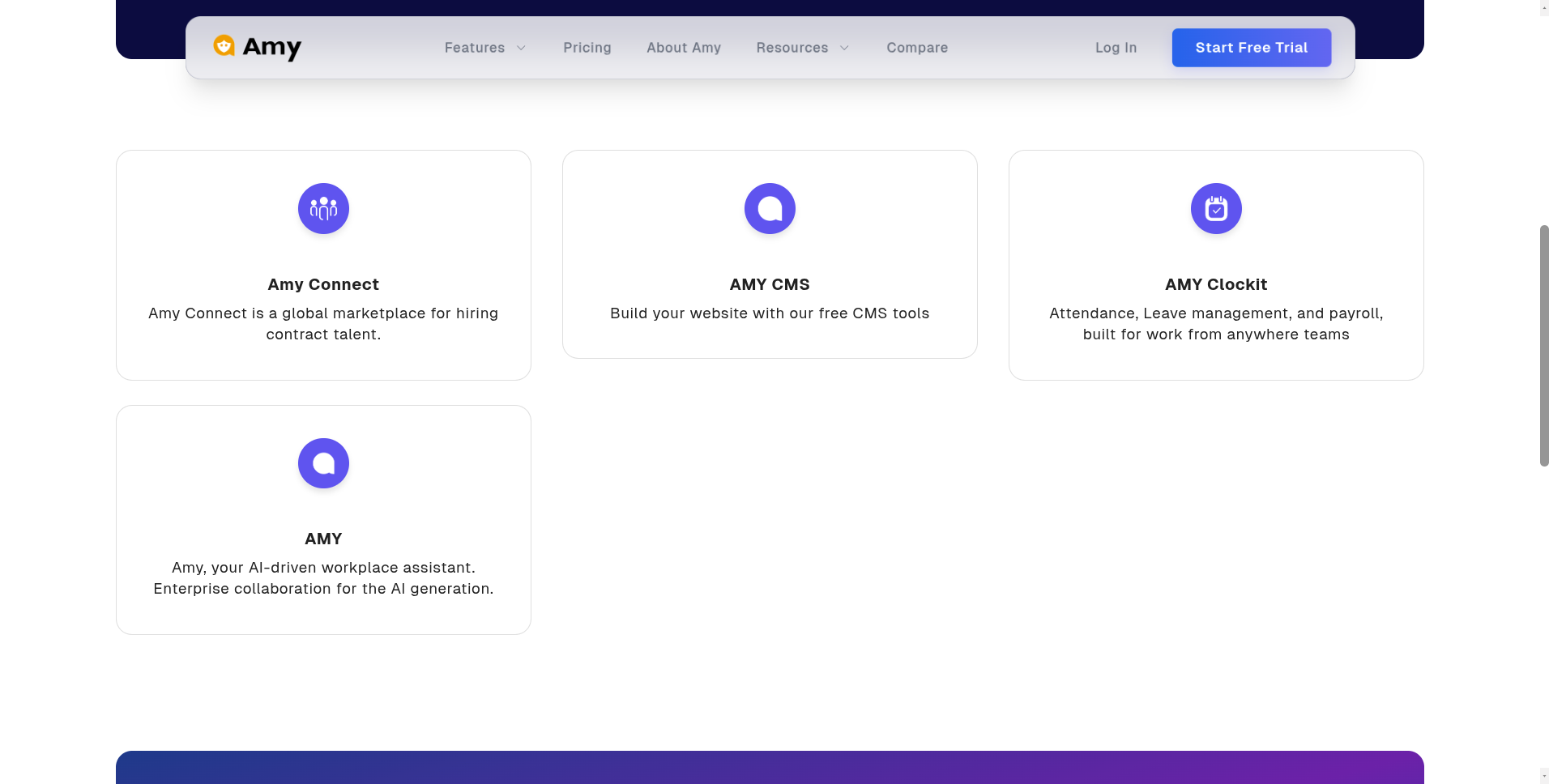Viewport: 1549px width, 784px height.
Task: Click the AMY card heading
Action: point(323,539)
